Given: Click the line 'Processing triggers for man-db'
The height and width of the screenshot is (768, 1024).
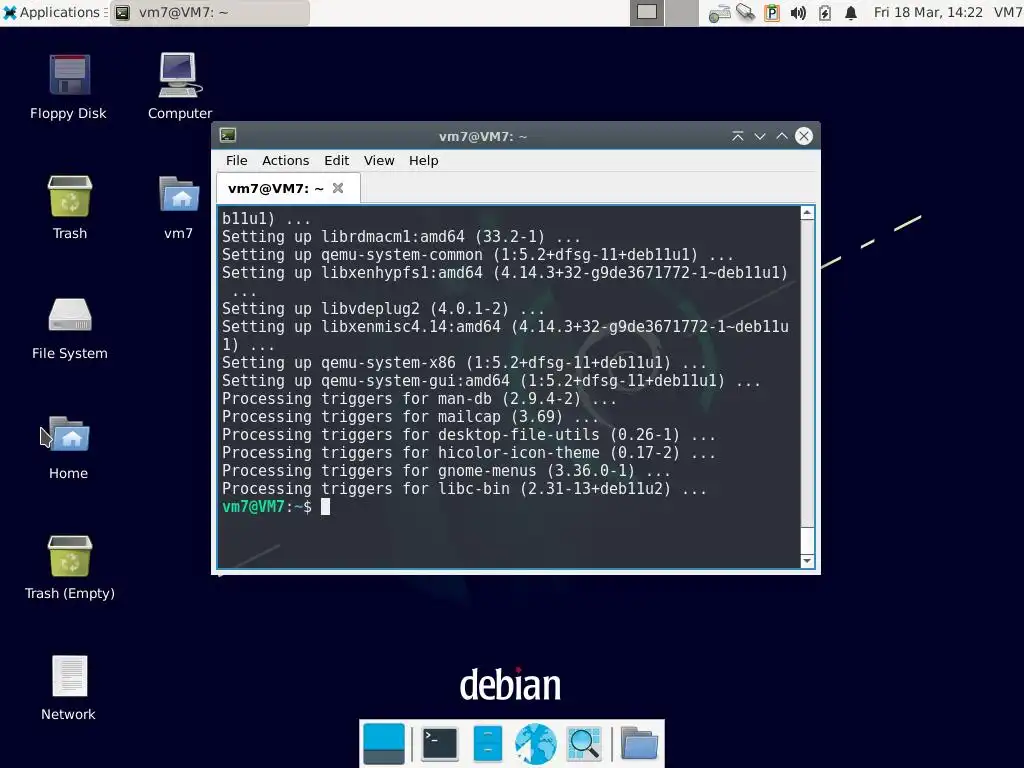Looking at the screenshot, I should 419,399.
